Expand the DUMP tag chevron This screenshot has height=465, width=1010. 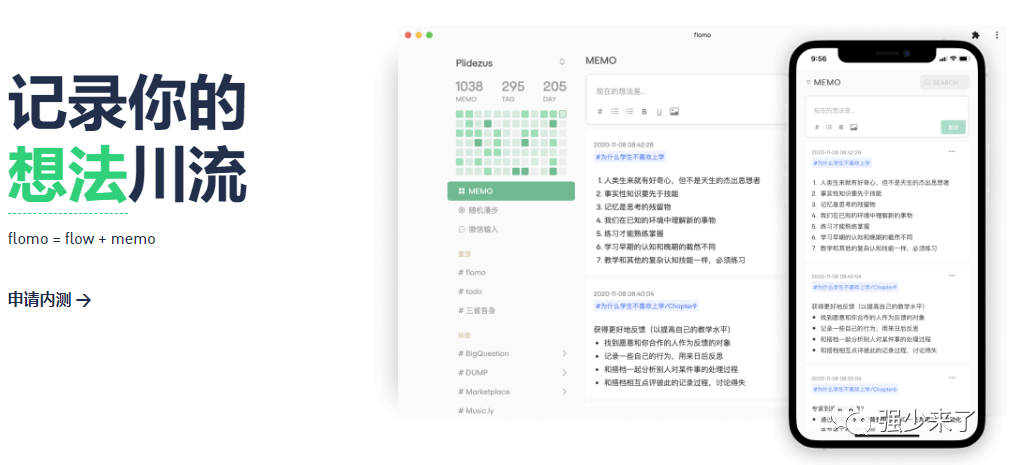point(564,372)
